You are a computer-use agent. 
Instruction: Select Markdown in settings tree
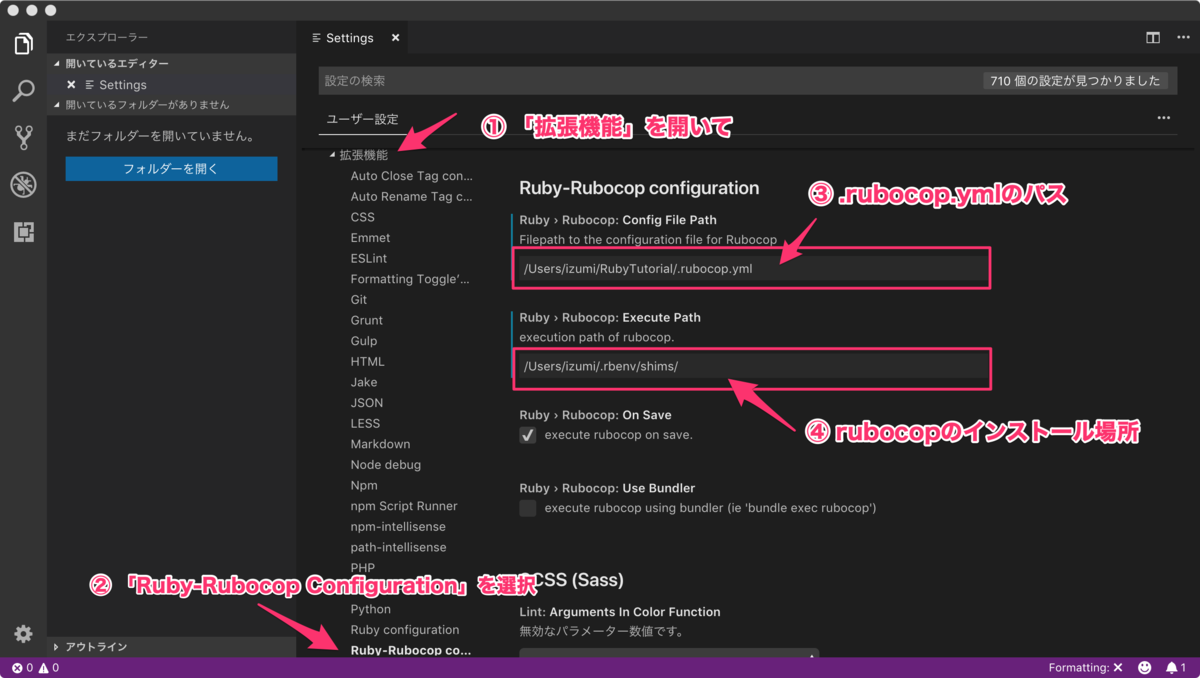pyautogui.click(x=381, y=444)
